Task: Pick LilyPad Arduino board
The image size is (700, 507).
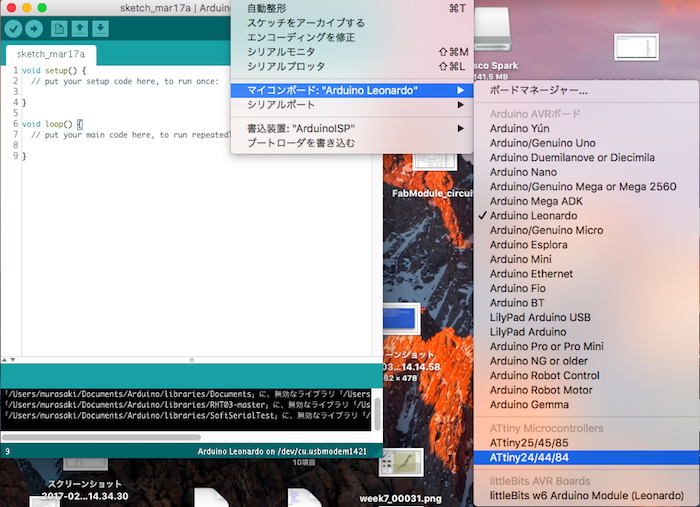Action: pos(586,332)
